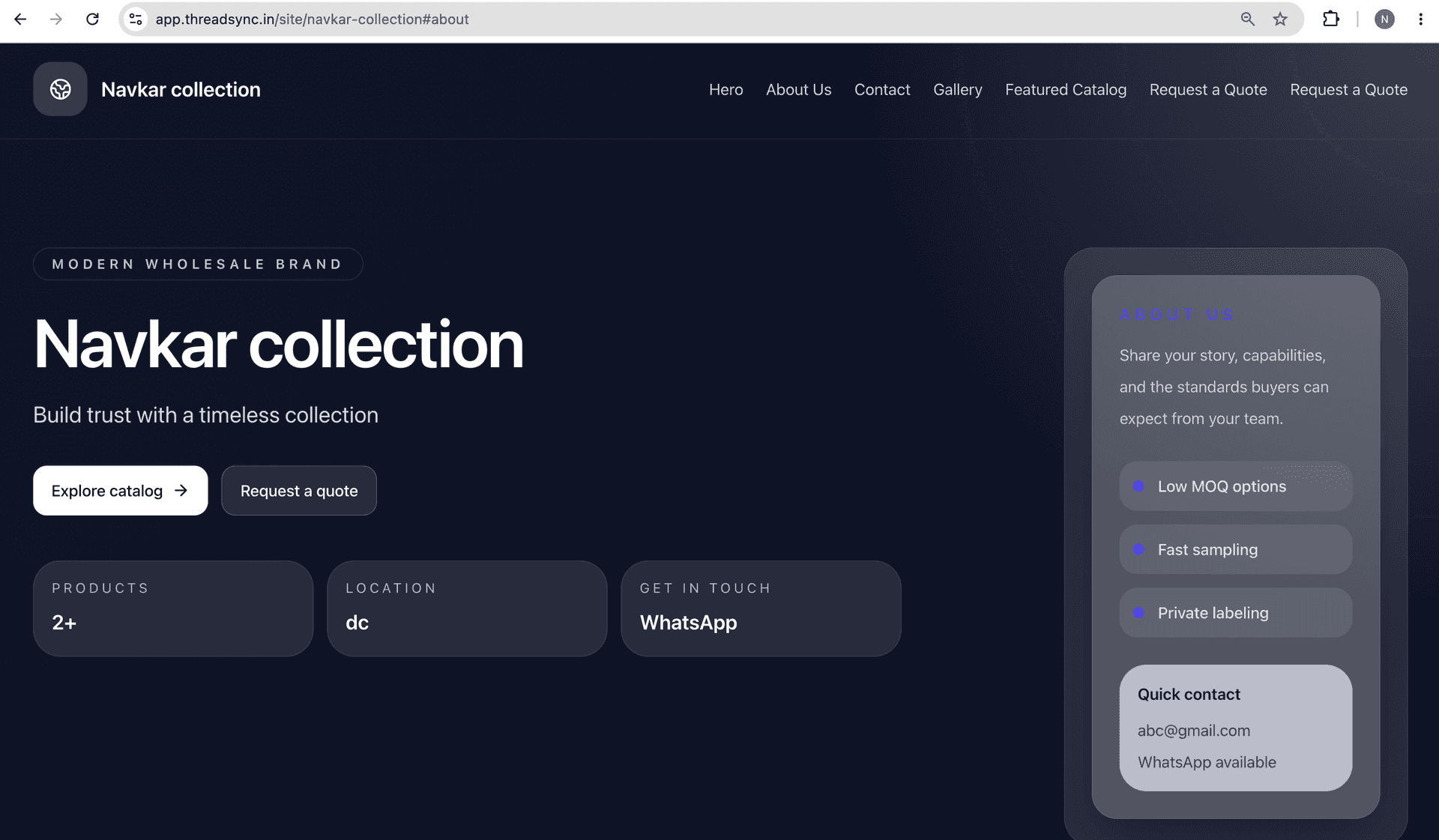This screenshot has height=840, width=1439.
Task: Click the Get in Touch WhatsApp card
Action: coord(761,608)
